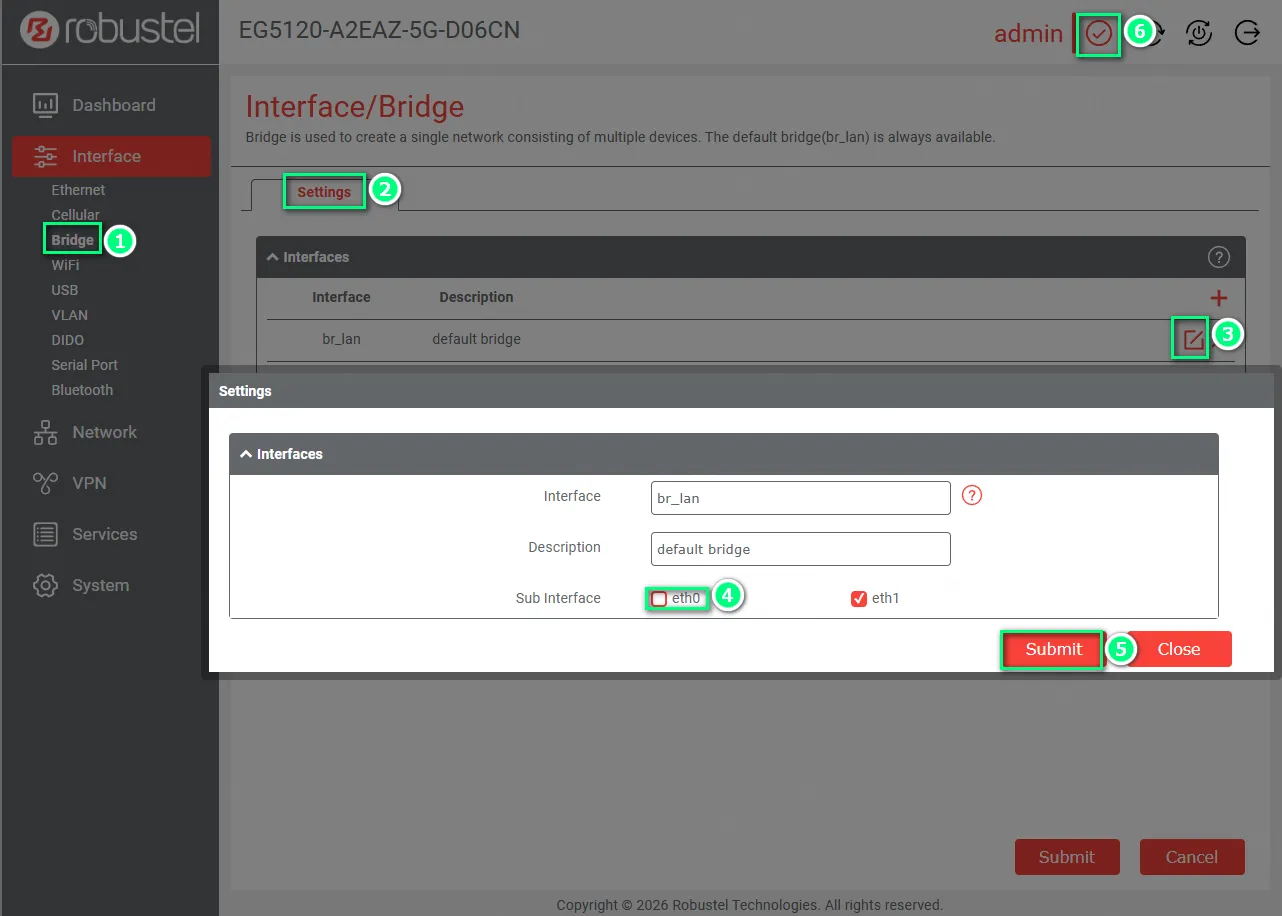Select VLAN in Interface submenu

point(69,315)
